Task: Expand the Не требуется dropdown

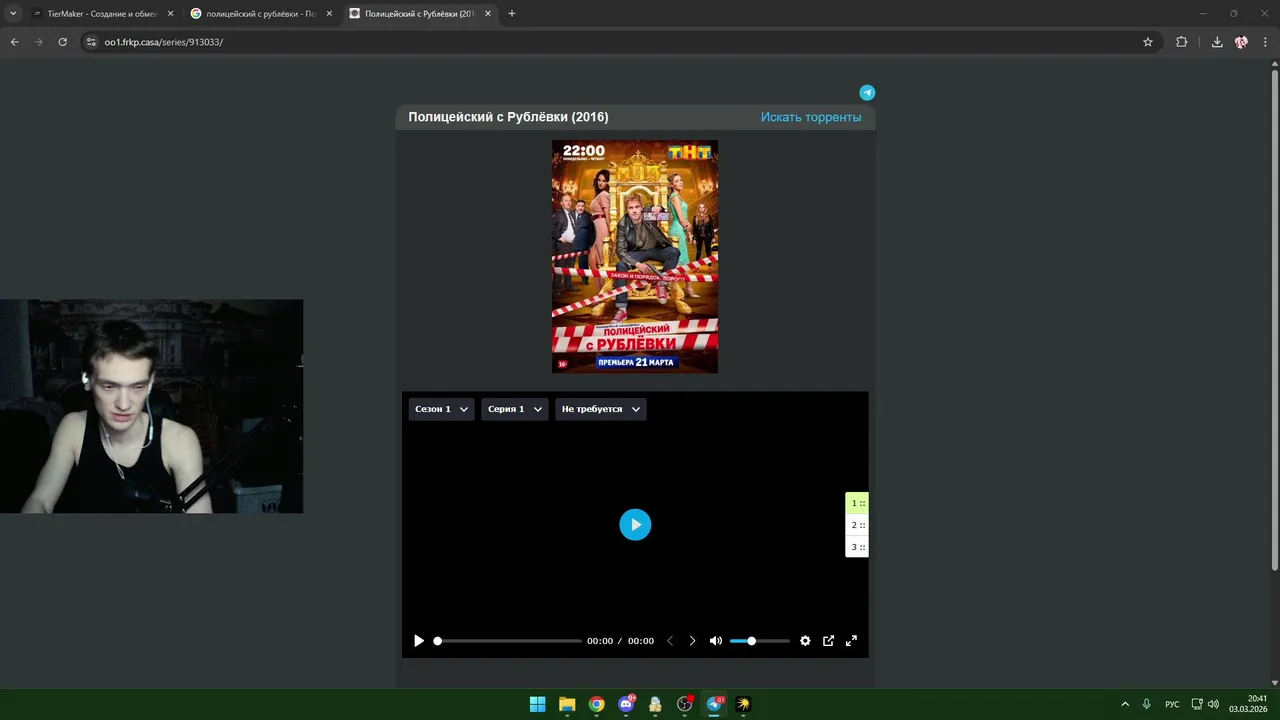Action: 601,409
